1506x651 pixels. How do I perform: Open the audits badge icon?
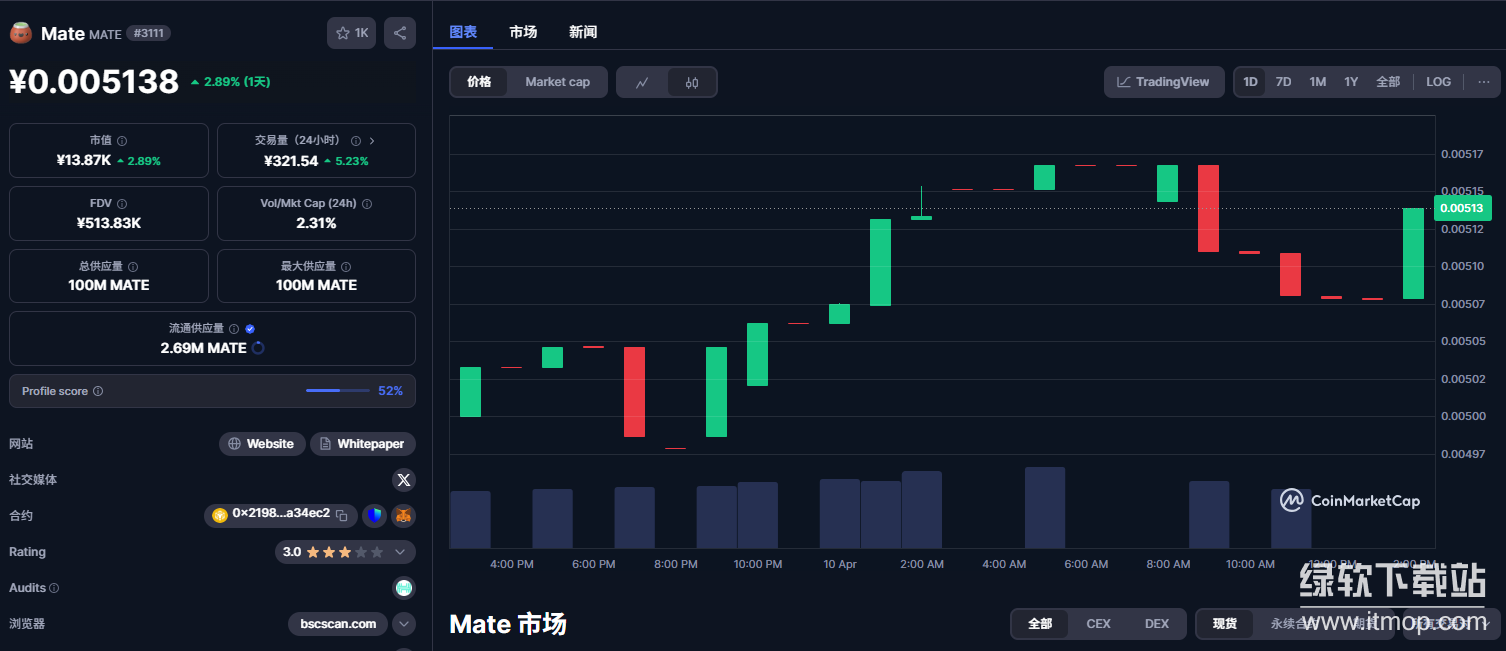pyautogui.click(x=404, y=588)
